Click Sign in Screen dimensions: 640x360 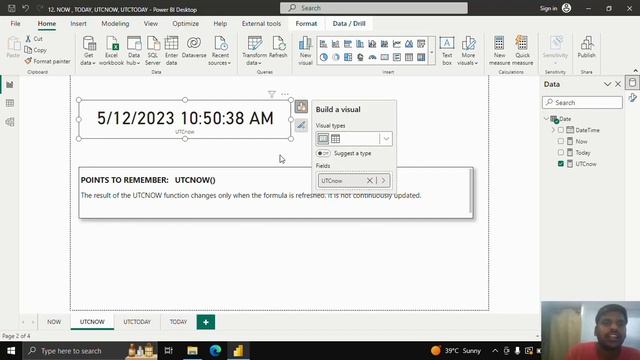tap(556, 8)
